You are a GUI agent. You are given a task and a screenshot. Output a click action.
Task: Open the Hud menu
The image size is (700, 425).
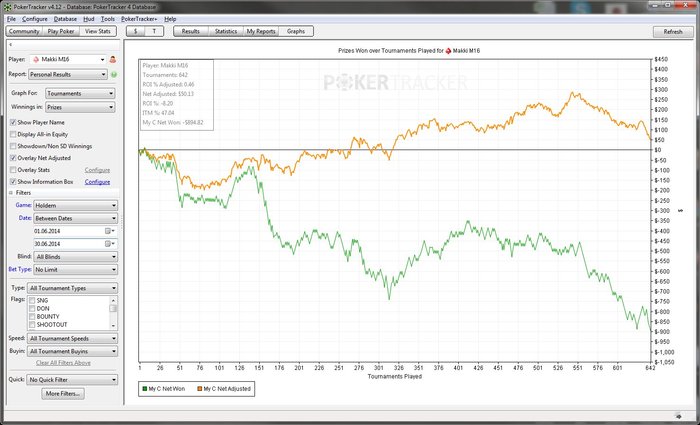coord(89,19)
